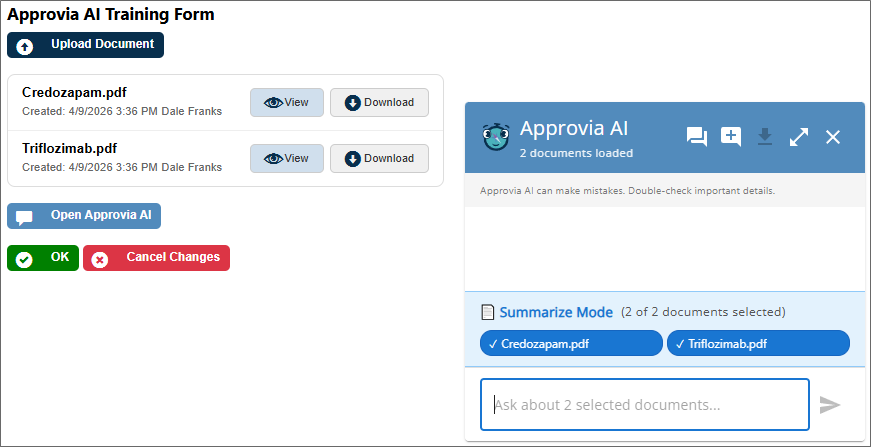This screenshot has height=447, width=871.
Task: Download Credozapam.pdf file
Action: coord(379,103)
